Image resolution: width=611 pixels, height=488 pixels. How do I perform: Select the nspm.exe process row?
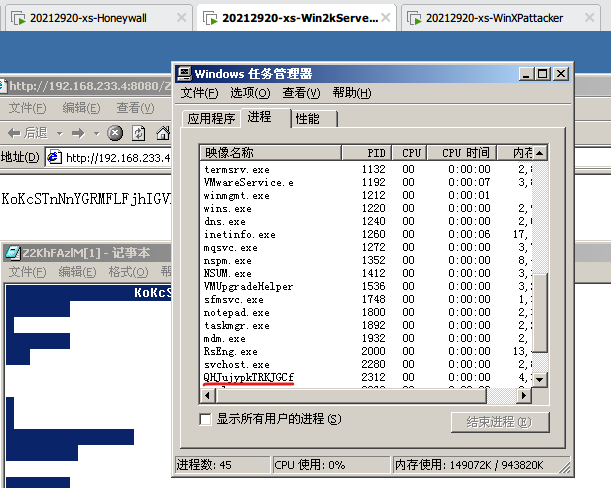366,260
